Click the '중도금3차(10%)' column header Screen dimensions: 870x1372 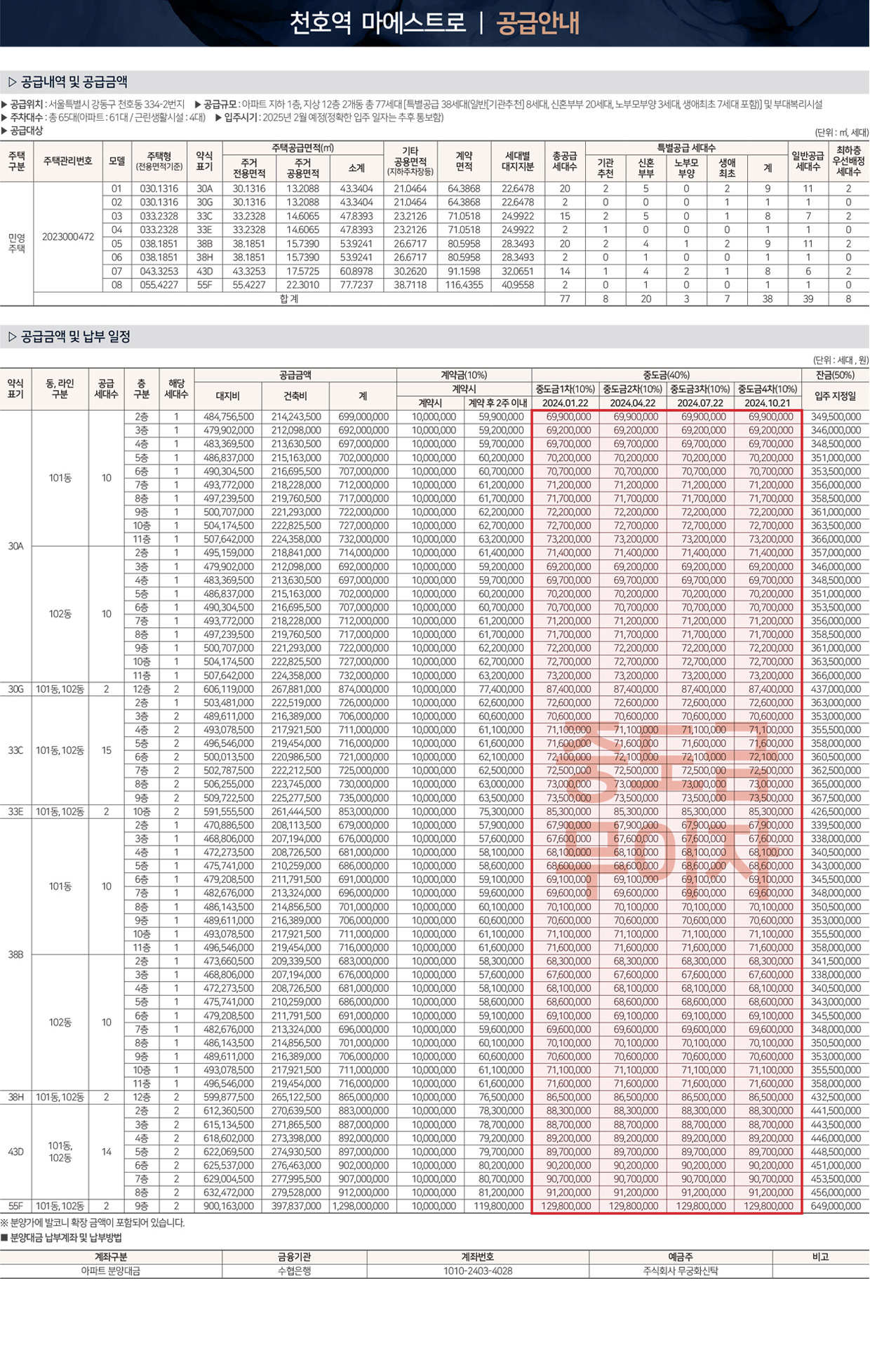coord(700,389)
